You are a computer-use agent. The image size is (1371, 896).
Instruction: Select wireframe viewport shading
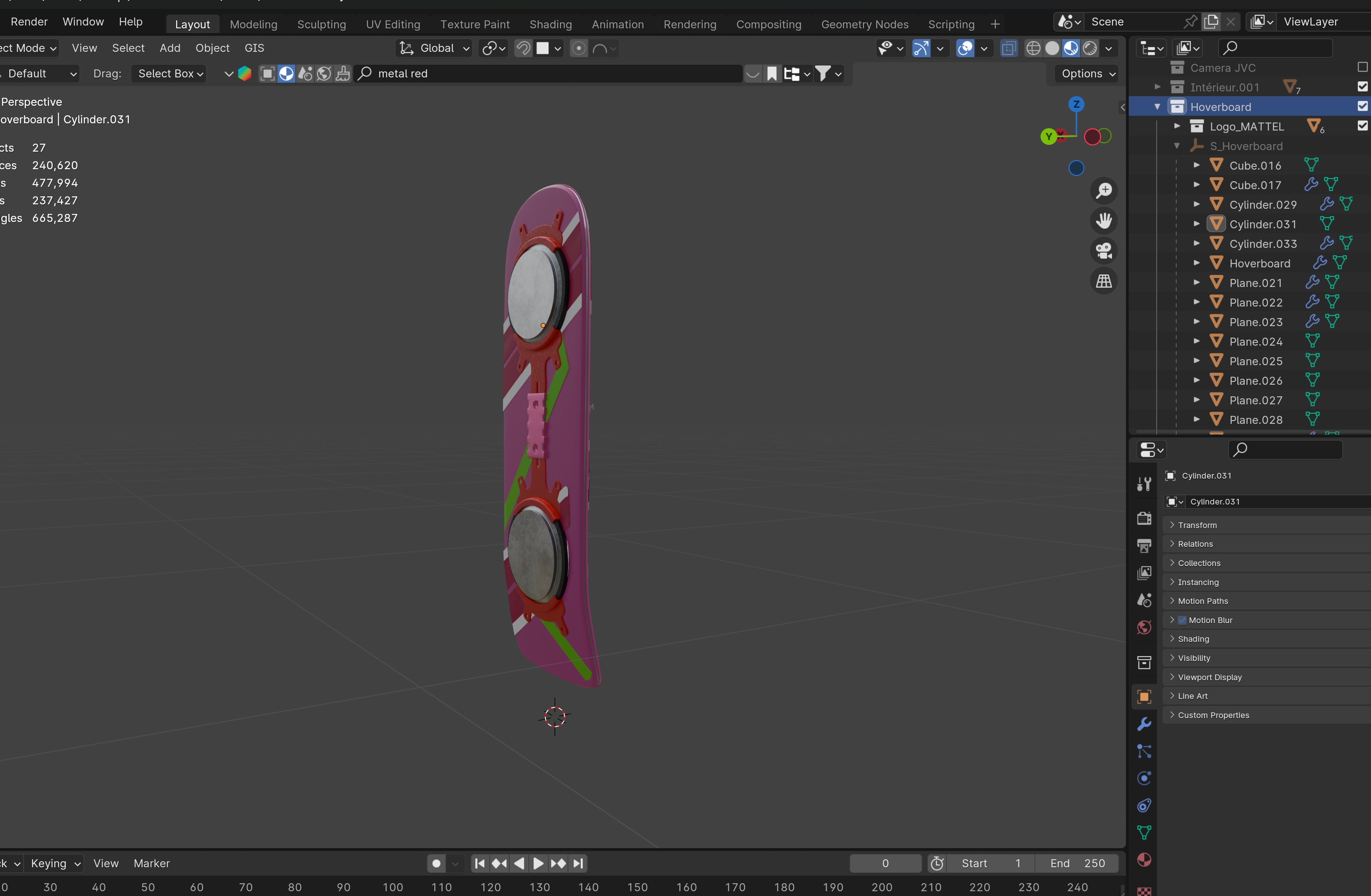click(x=1033, y=48)
